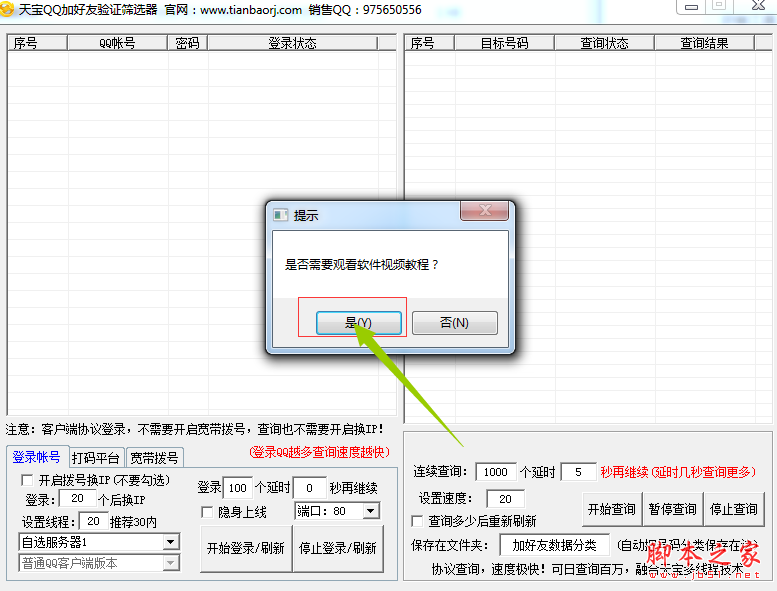Click the 设置线程 input field
The height and width of the screenshot is (591, 777).
pyautogui.click(x=94, y=521)
